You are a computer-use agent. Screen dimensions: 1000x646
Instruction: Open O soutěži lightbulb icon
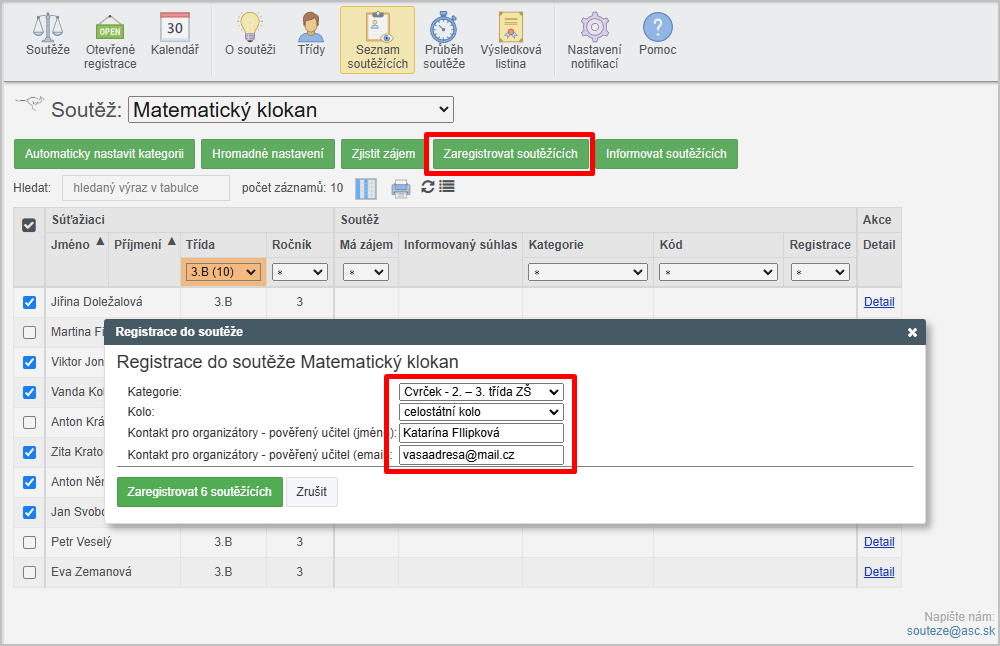250,27
